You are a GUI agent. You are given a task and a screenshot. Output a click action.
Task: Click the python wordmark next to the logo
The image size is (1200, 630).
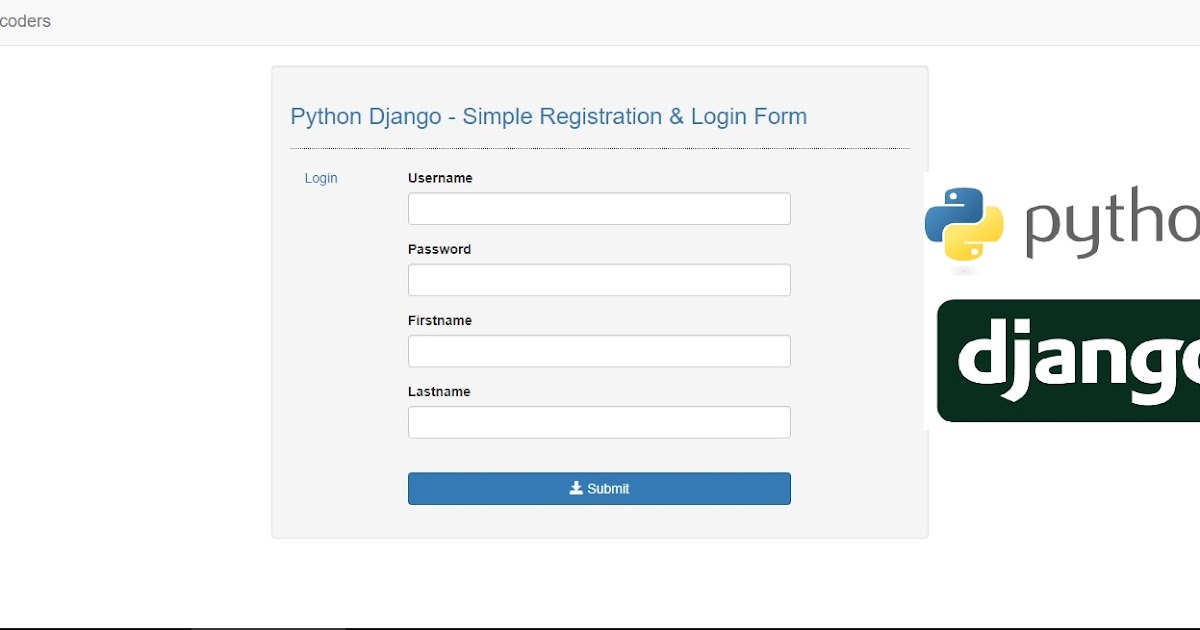pos(1110,222)
